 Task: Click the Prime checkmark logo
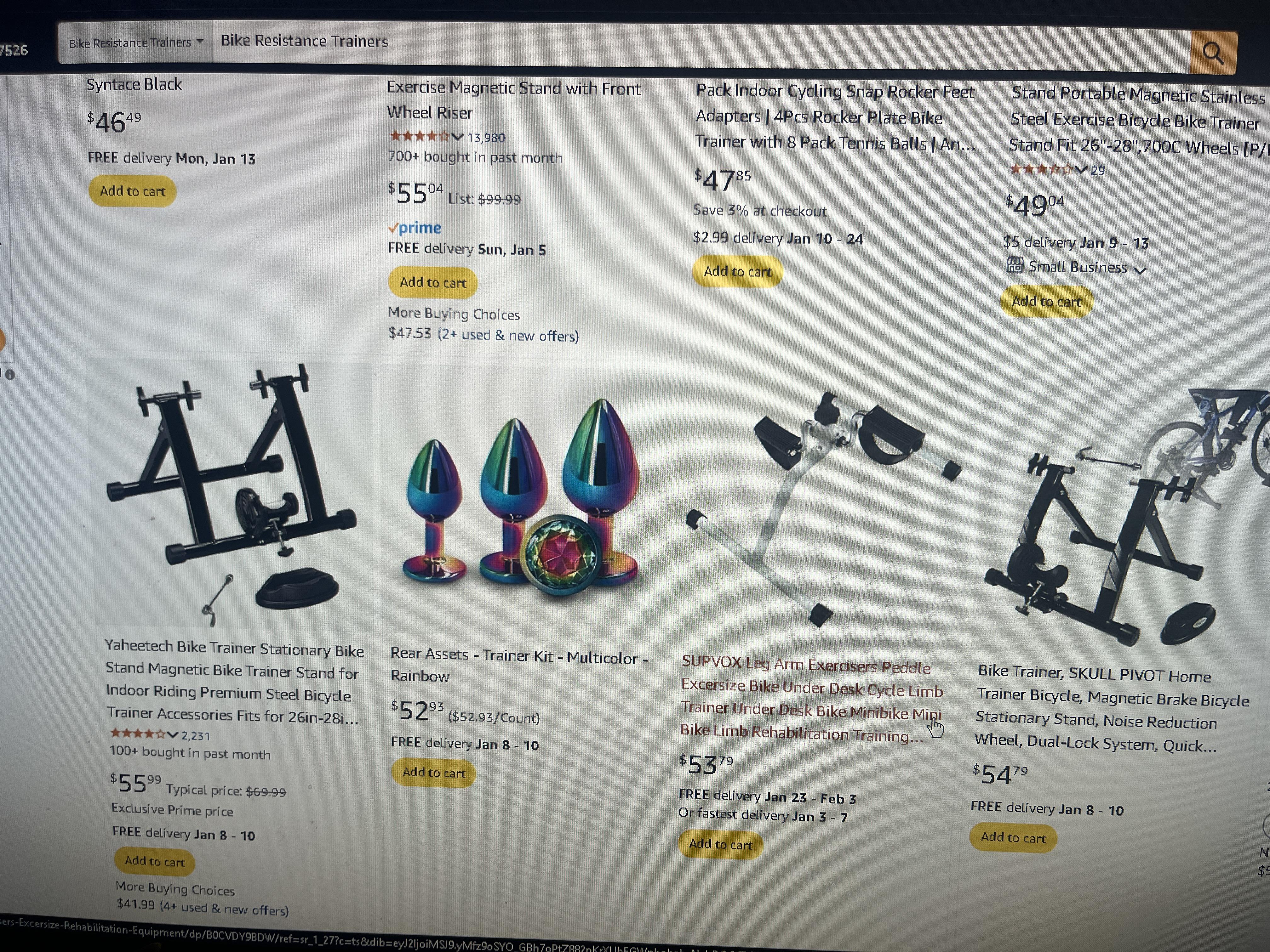coord(415,228)
